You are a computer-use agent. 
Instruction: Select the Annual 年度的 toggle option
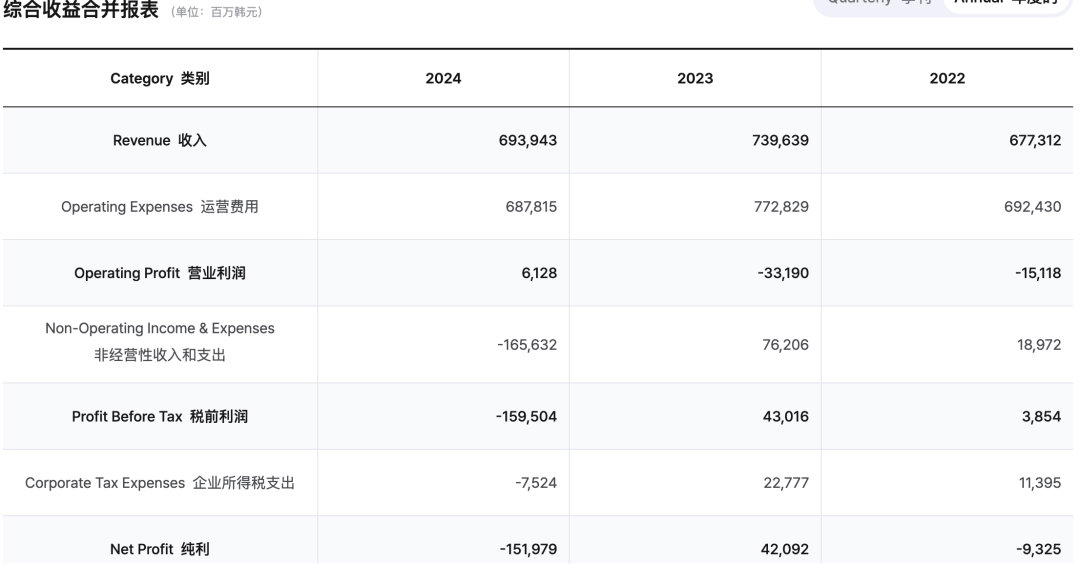click(1000, 4)
